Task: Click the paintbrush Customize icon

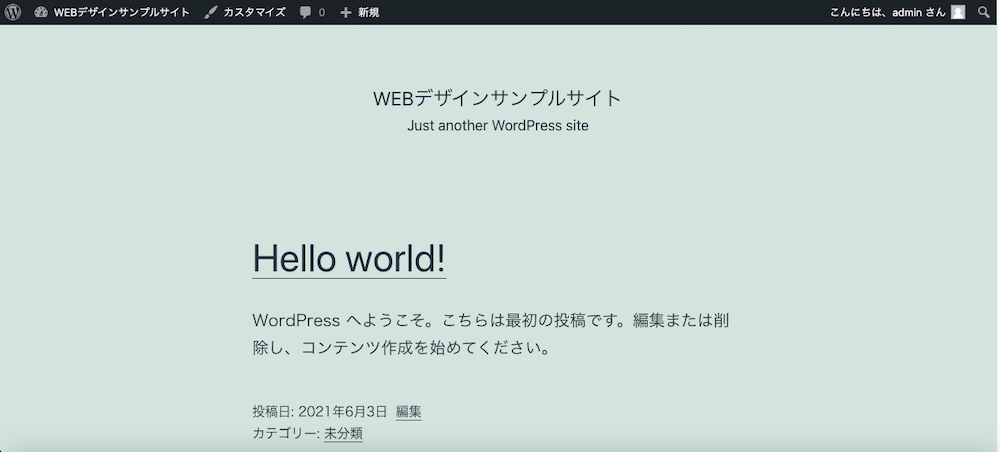Action: pyautogui.click(x=211, y=12)
